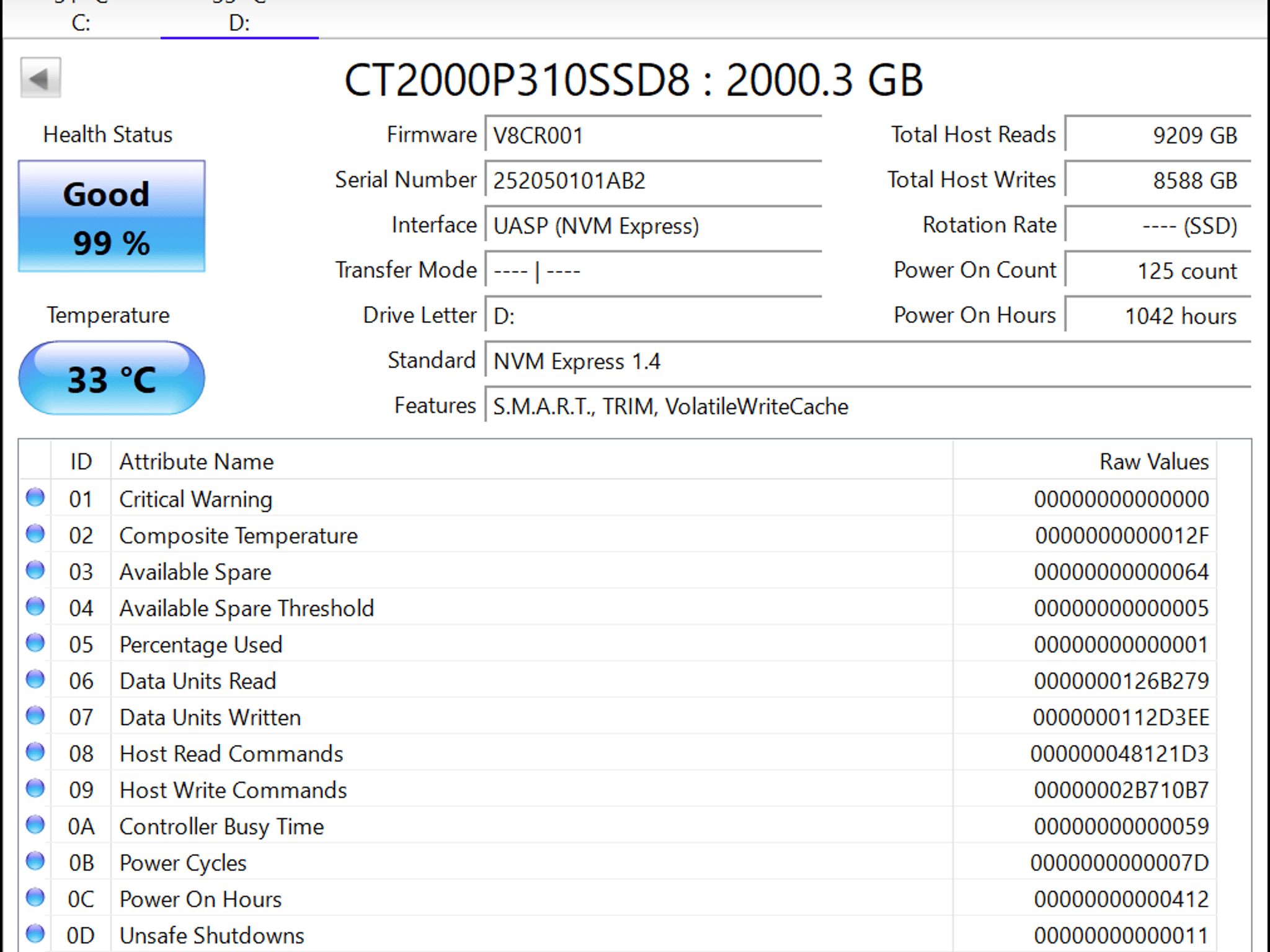The image size is (1270, 952).
Task: Click the status dot for Composite Temperature
Action: click(35, 534)
